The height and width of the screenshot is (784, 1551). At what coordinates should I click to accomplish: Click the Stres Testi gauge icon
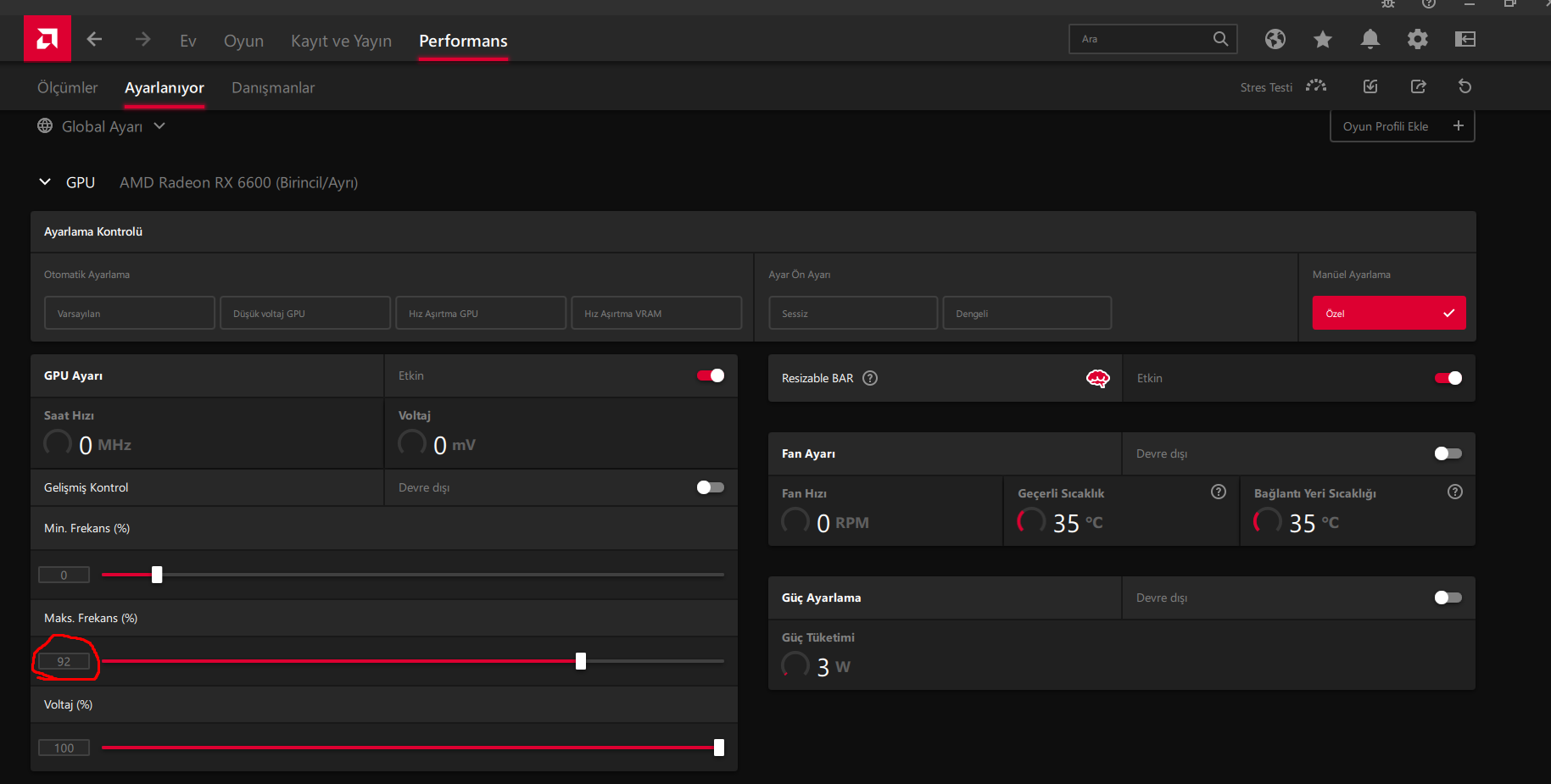(x=1316, y=86)
